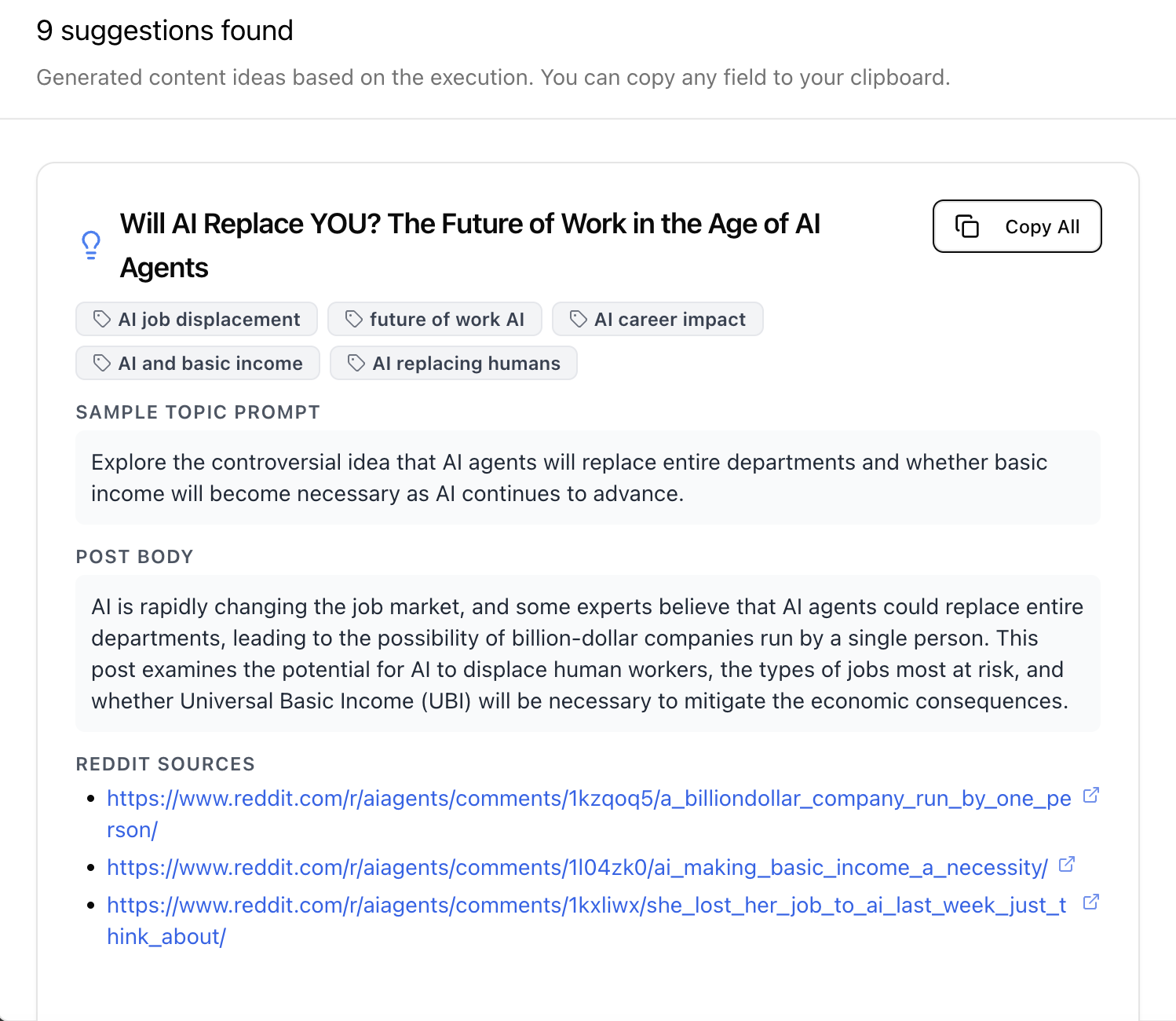
Task: Open external link icon for billion-dollar company source
Action: [1090, 796]
